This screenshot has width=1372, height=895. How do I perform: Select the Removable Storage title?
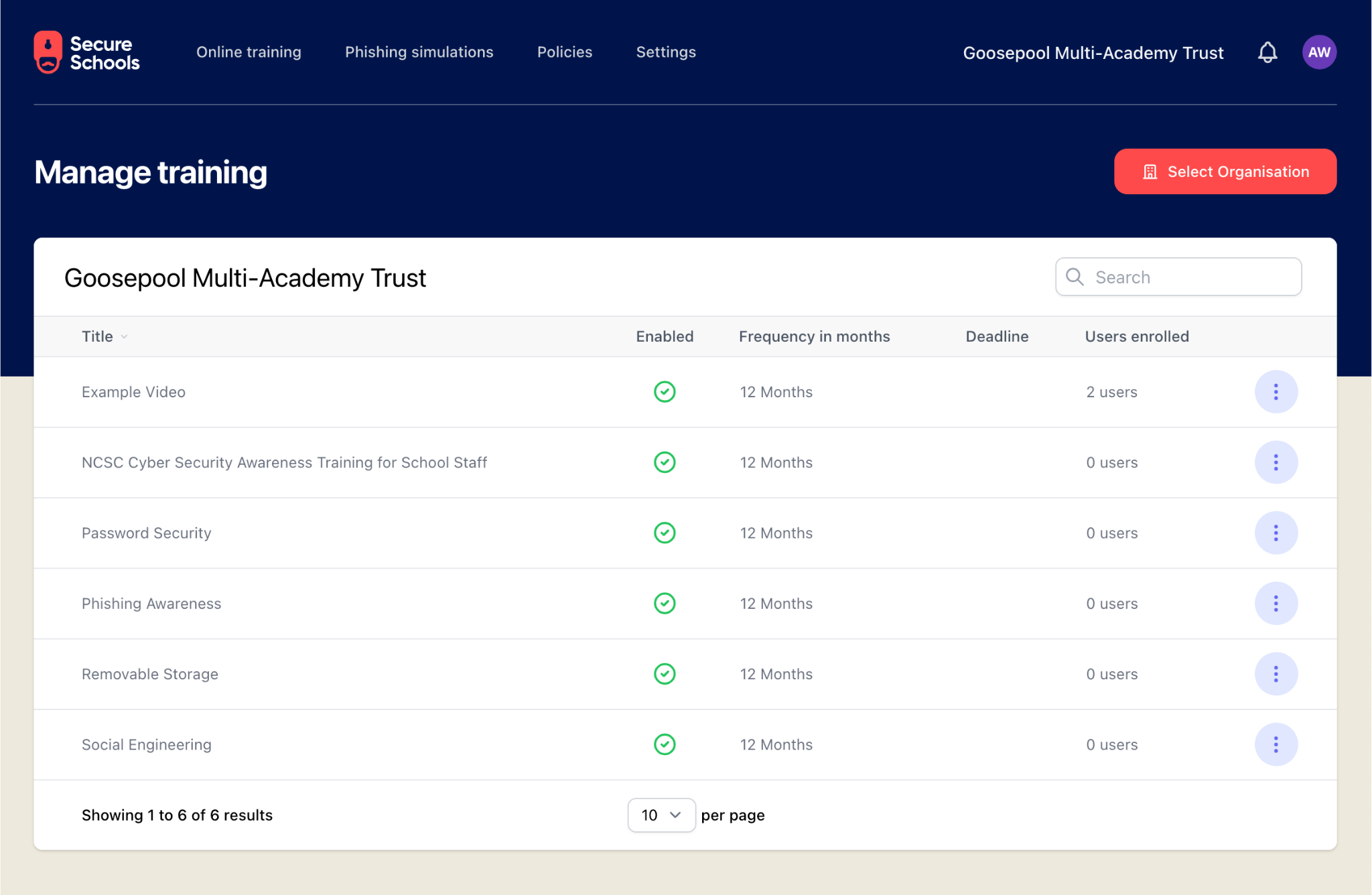point(150,674)
